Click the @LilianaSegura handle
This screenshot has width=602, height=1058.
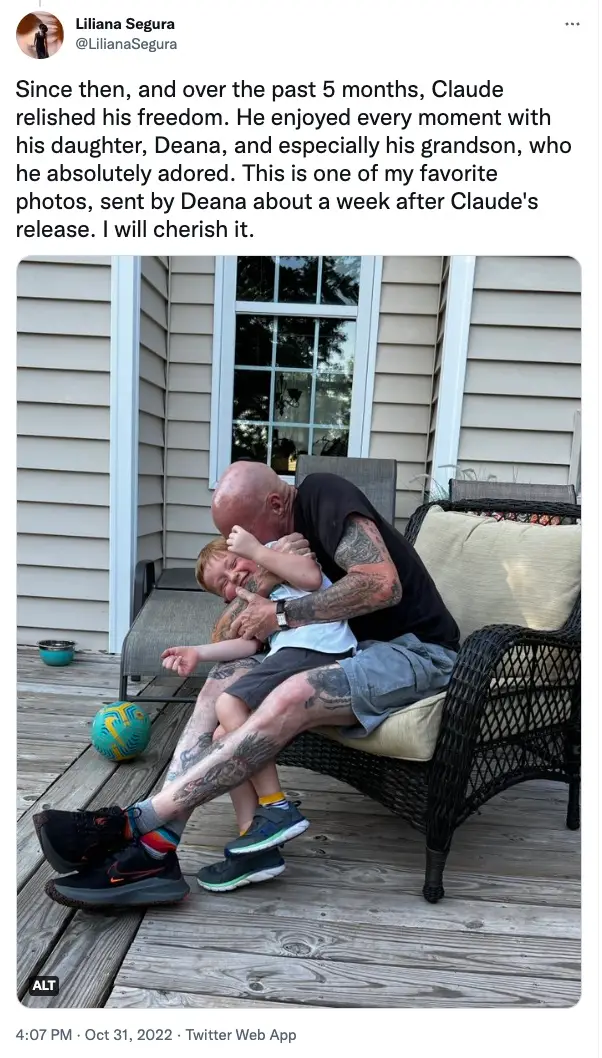click(x=126, y=44)
